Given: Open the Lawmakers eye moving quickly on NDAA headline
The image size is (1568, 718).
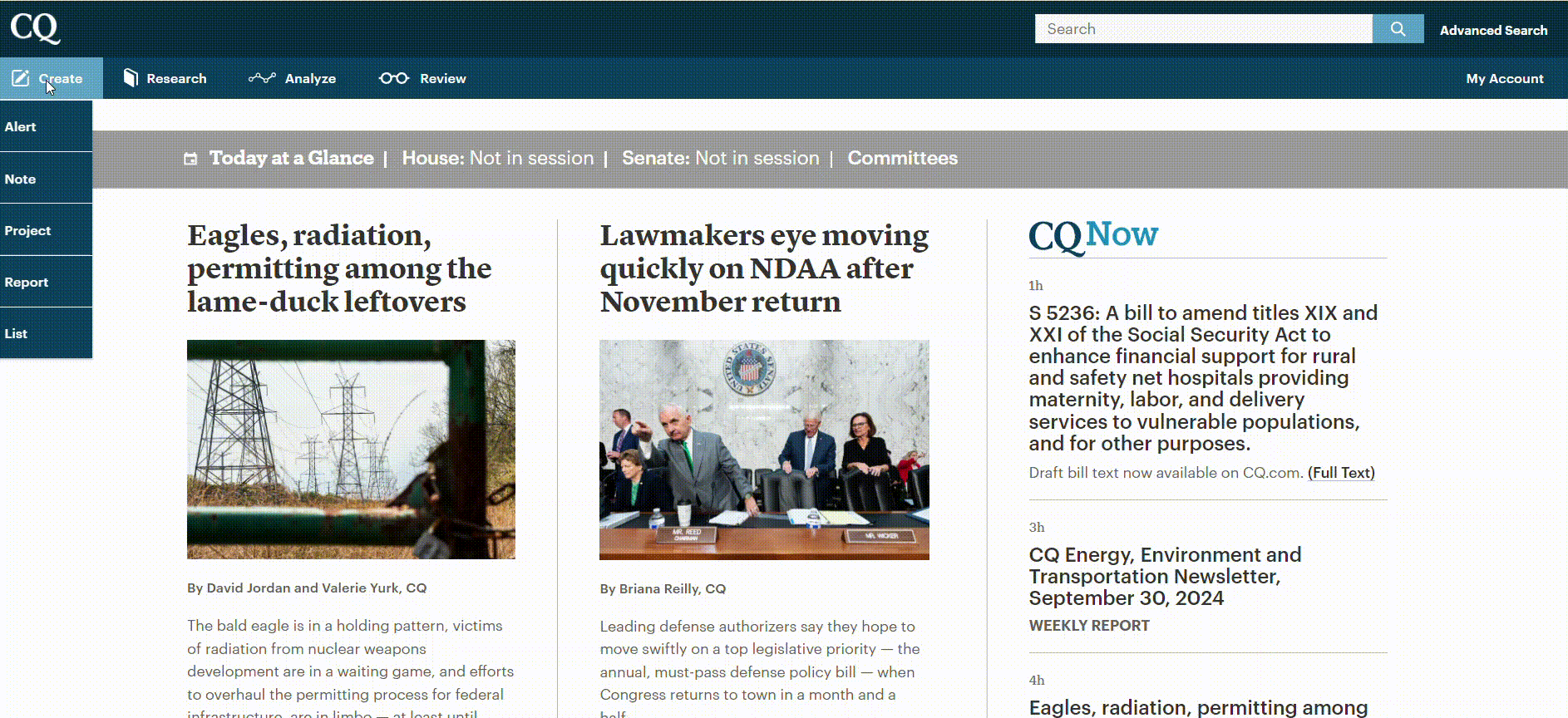Looking at the screenshot, I should click(764, 268).
